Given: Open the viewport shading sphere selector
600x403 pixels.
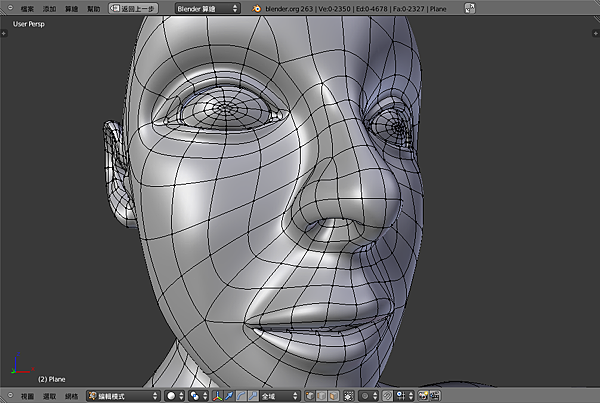Looking at the screenshot, I should [174, 396].
